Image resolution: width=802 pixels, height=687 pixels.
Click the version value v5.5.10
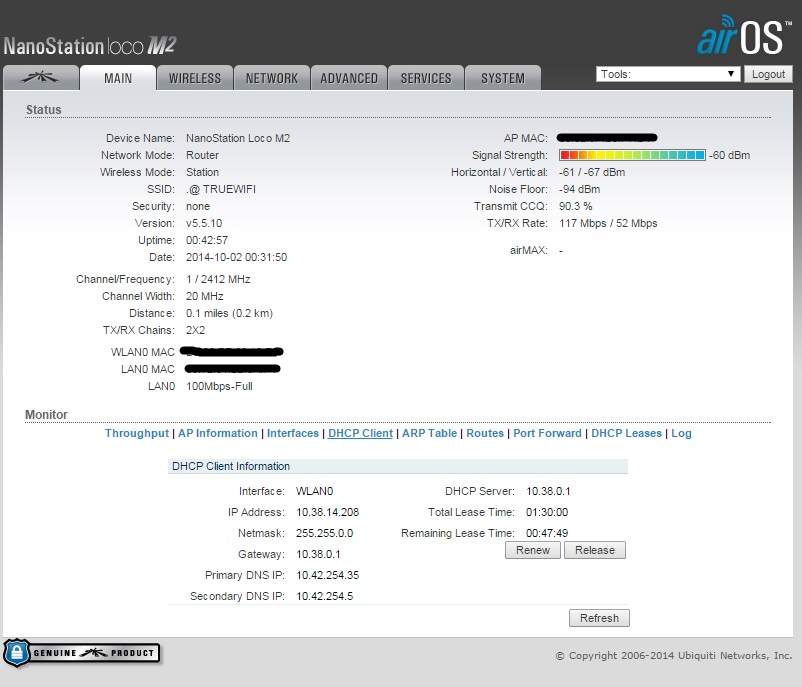click(x=204, y=223)
